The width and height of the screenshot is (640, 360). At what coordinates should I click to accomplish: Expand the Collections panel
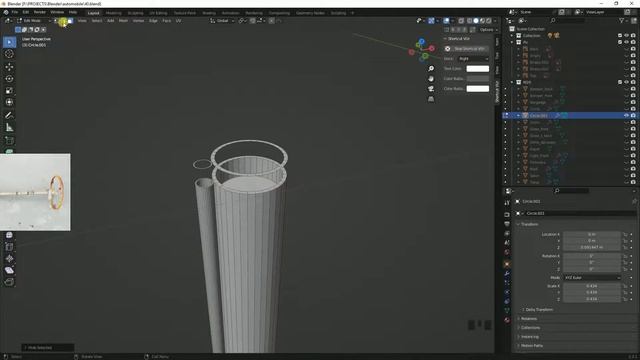pos(530,328)
